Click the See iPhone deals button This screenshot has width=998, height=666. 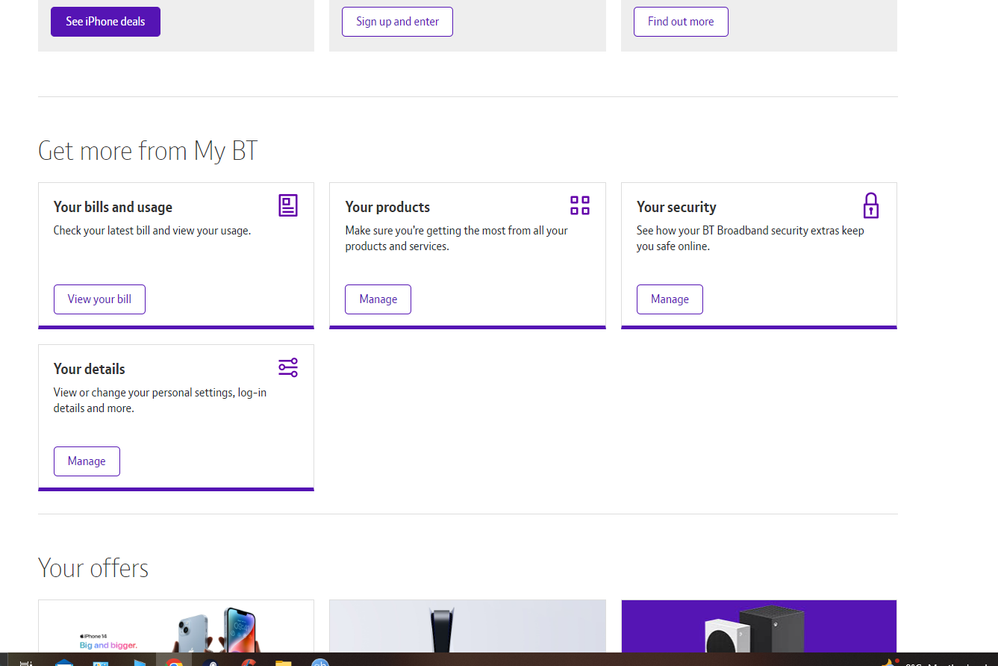click(x=105, y=21)
